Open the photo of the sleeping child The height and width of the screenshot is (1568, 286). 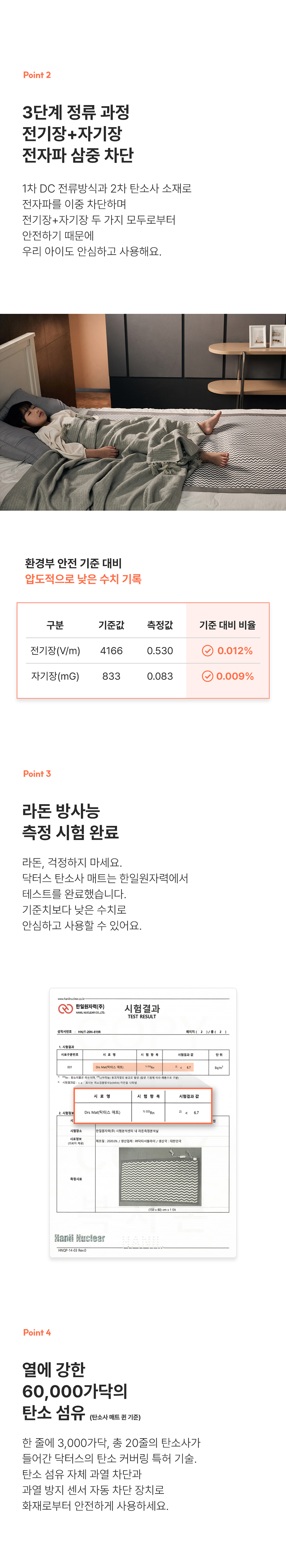click(x=143, y=412)
